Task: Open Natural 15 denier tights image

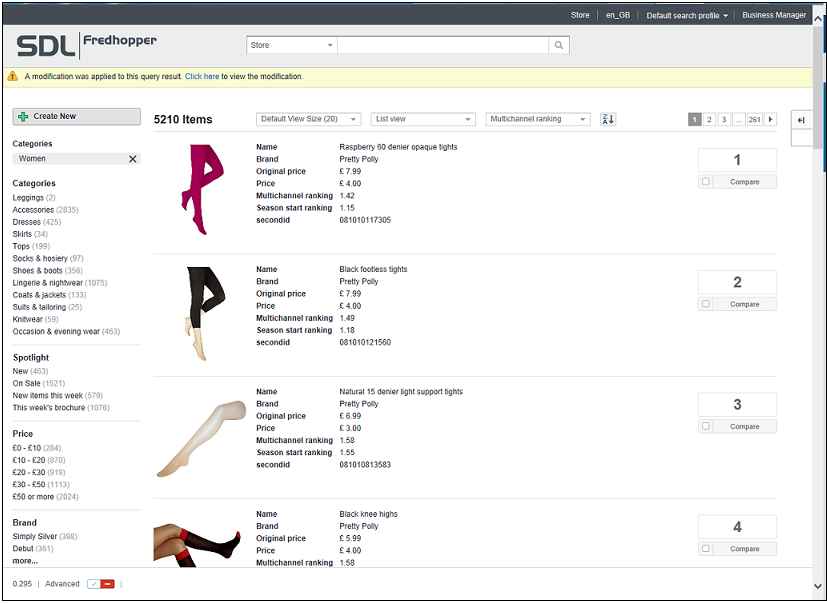Action: (201, 438)
